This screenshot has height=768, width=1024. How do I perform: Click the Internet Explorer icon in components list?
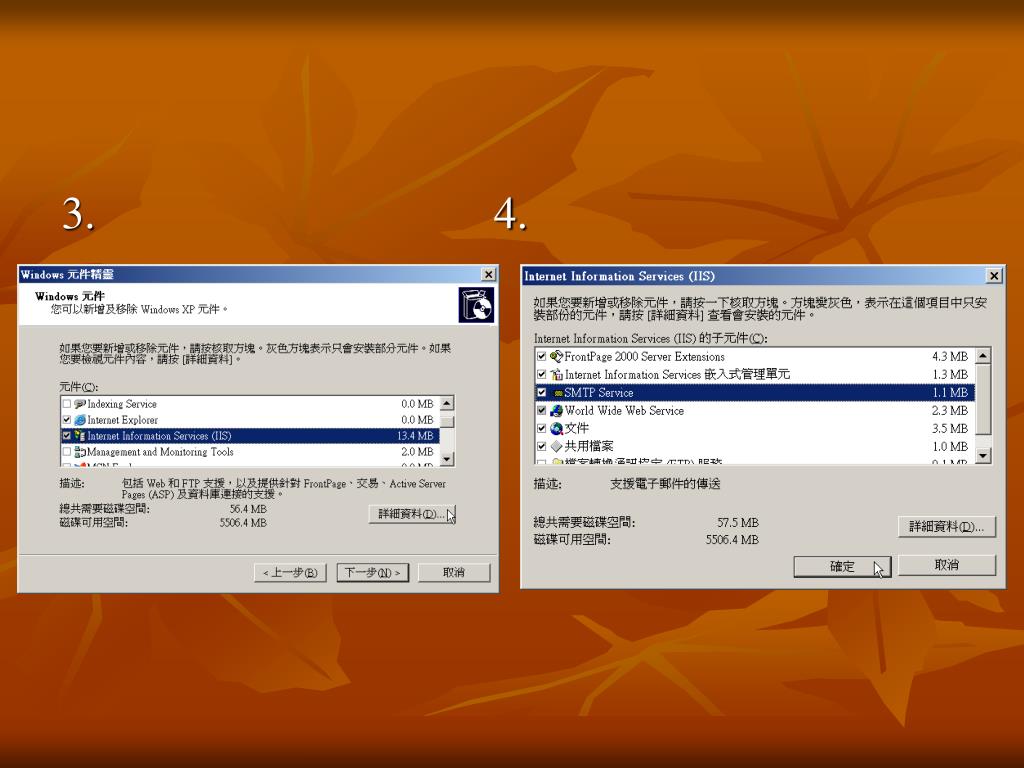pos(80,420)
